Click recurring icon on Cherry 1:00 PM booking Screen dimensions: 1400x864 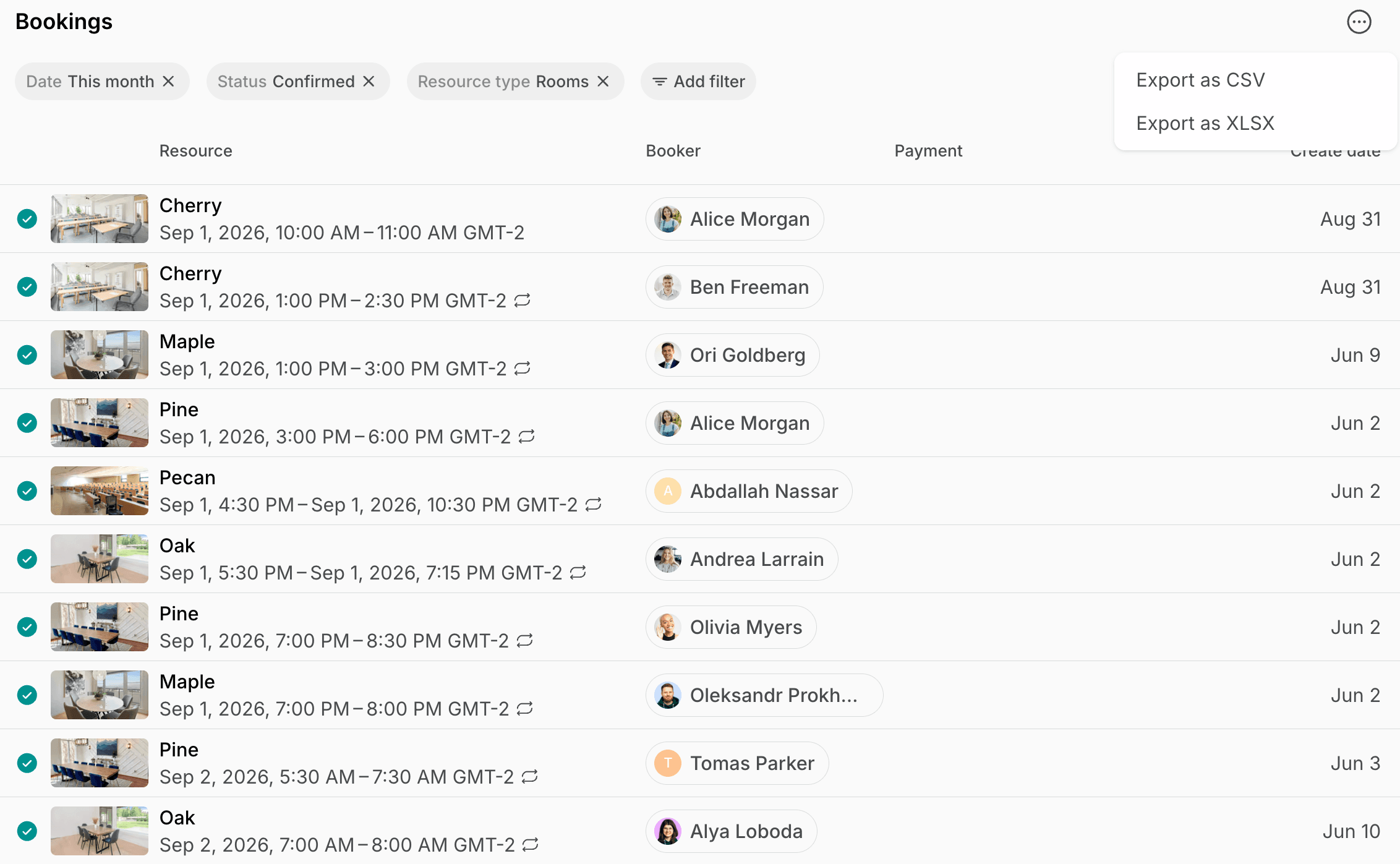(x=523, y=301)
